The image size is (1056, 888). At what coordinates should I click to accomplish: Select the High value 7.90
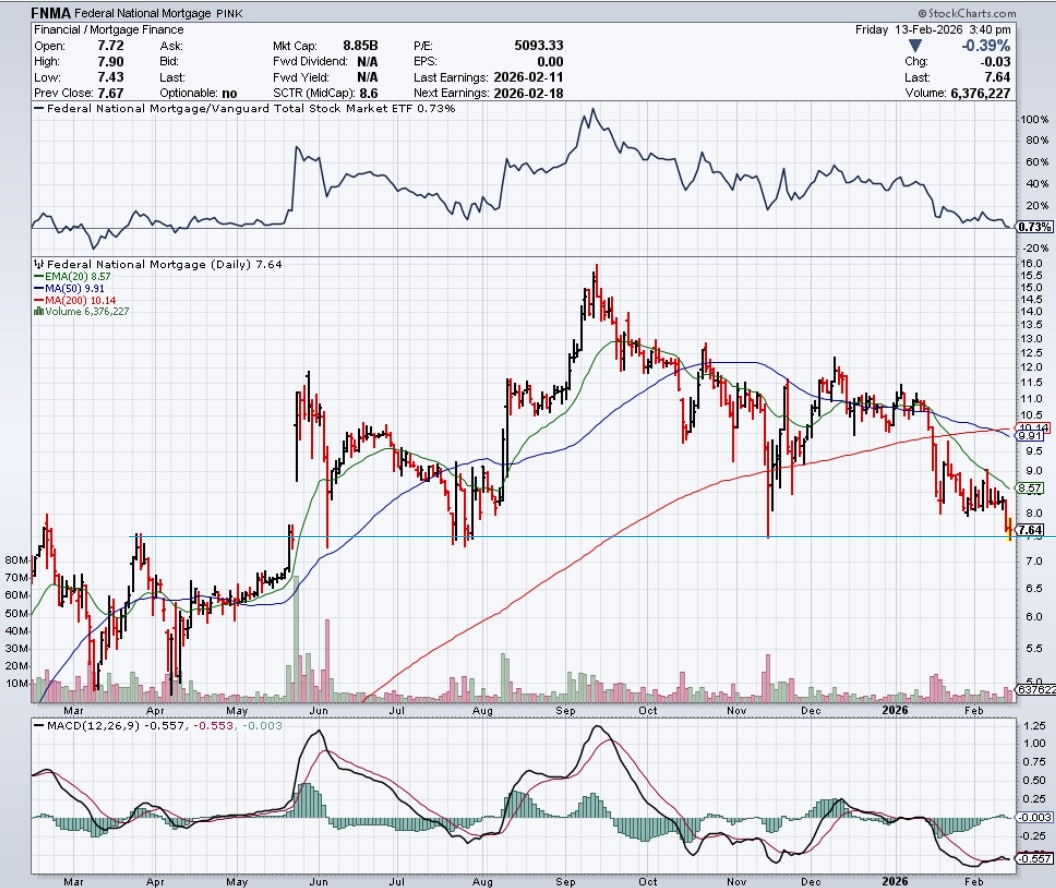110,61
